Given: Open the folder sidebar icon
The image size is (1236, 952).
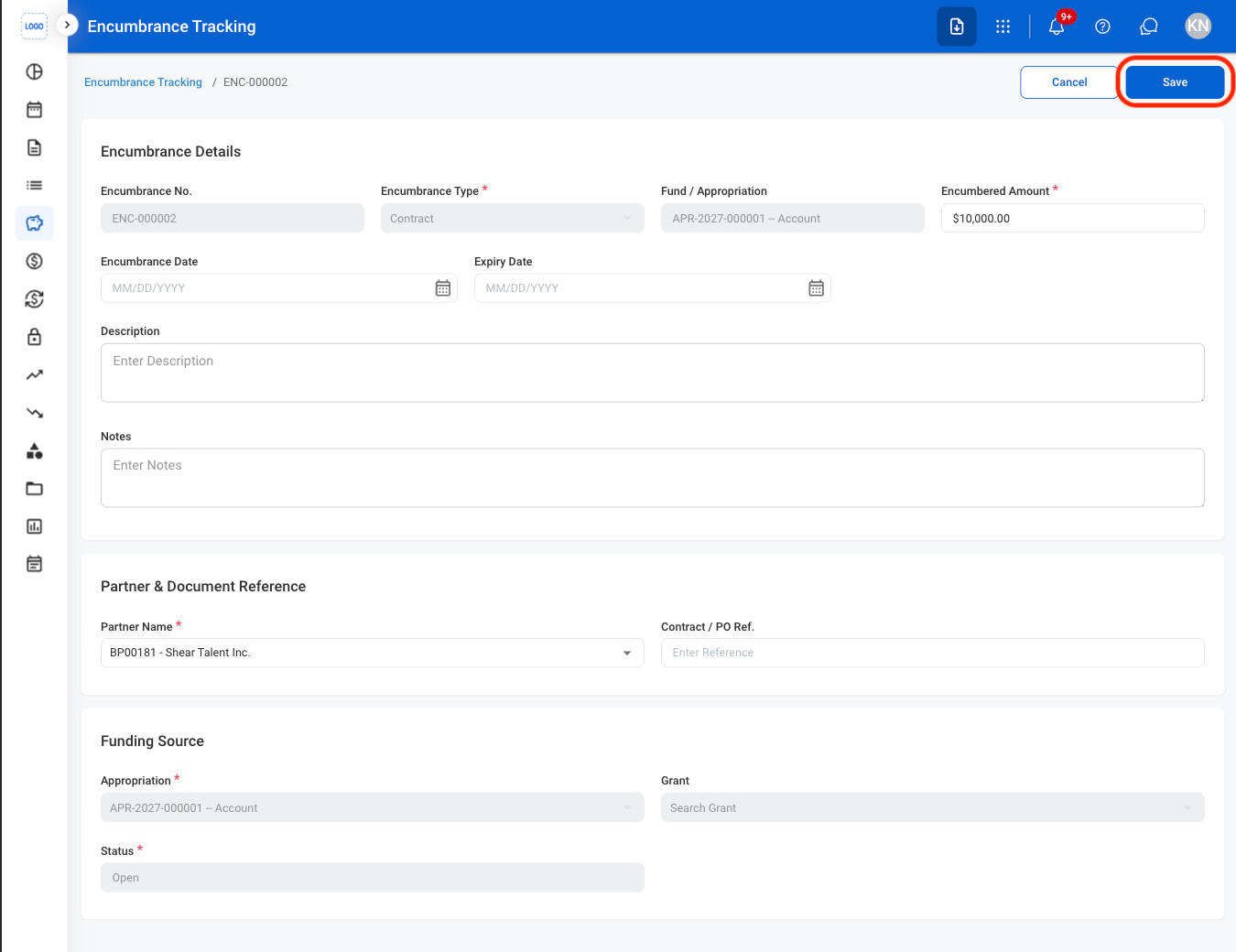Looking at the screenshot, I should (34, 489).
